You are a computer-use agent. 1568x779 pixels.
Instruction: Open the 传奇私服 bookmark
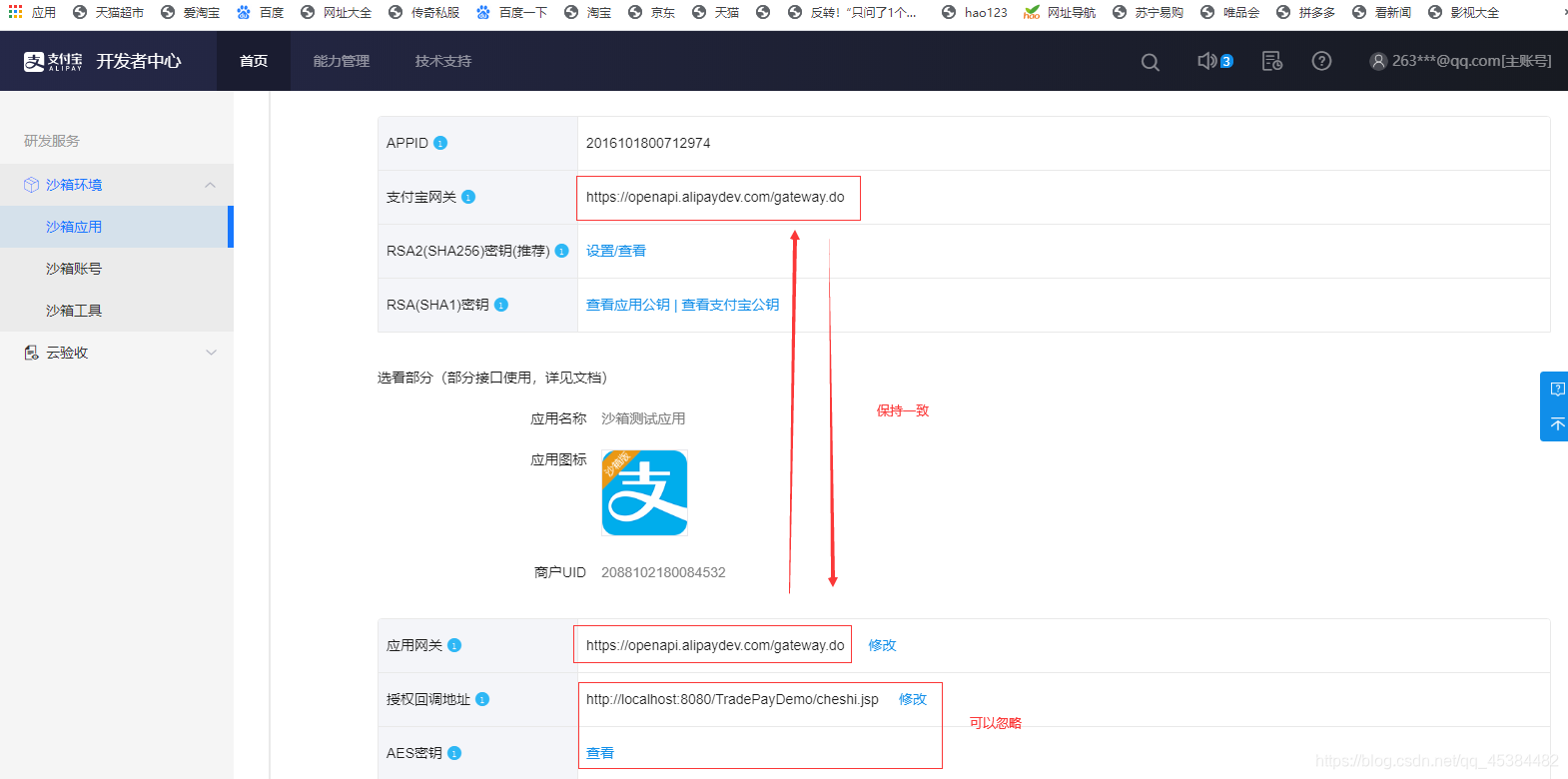423,12
